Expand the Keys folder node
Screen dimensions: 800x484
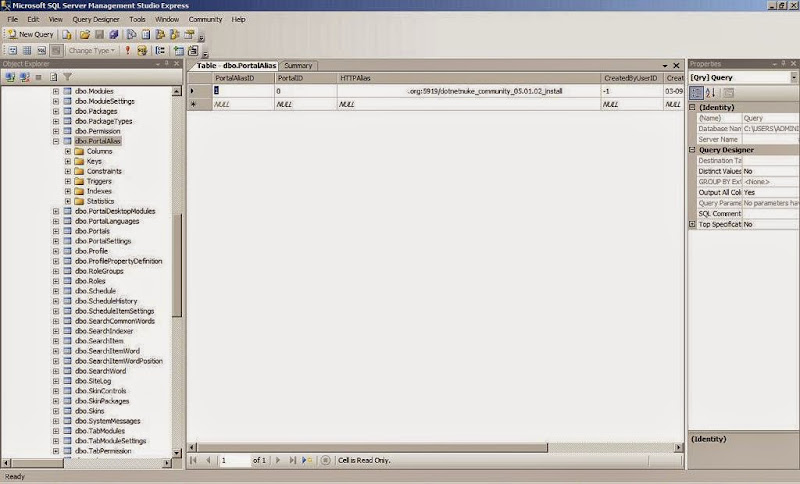pyautogui.click(x=68, y=161)
